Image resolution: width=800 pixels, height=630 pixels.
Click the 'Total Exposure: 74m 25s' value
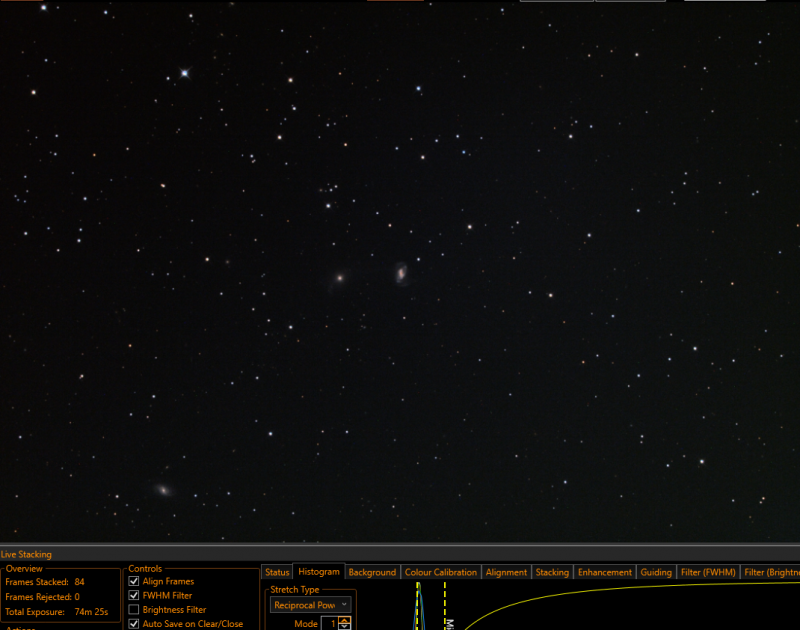[91, 612]
